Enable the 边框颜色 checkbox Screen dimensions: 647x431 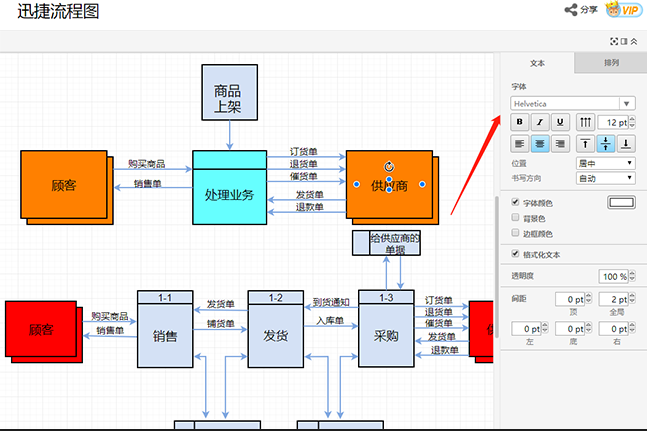(515, 233)
